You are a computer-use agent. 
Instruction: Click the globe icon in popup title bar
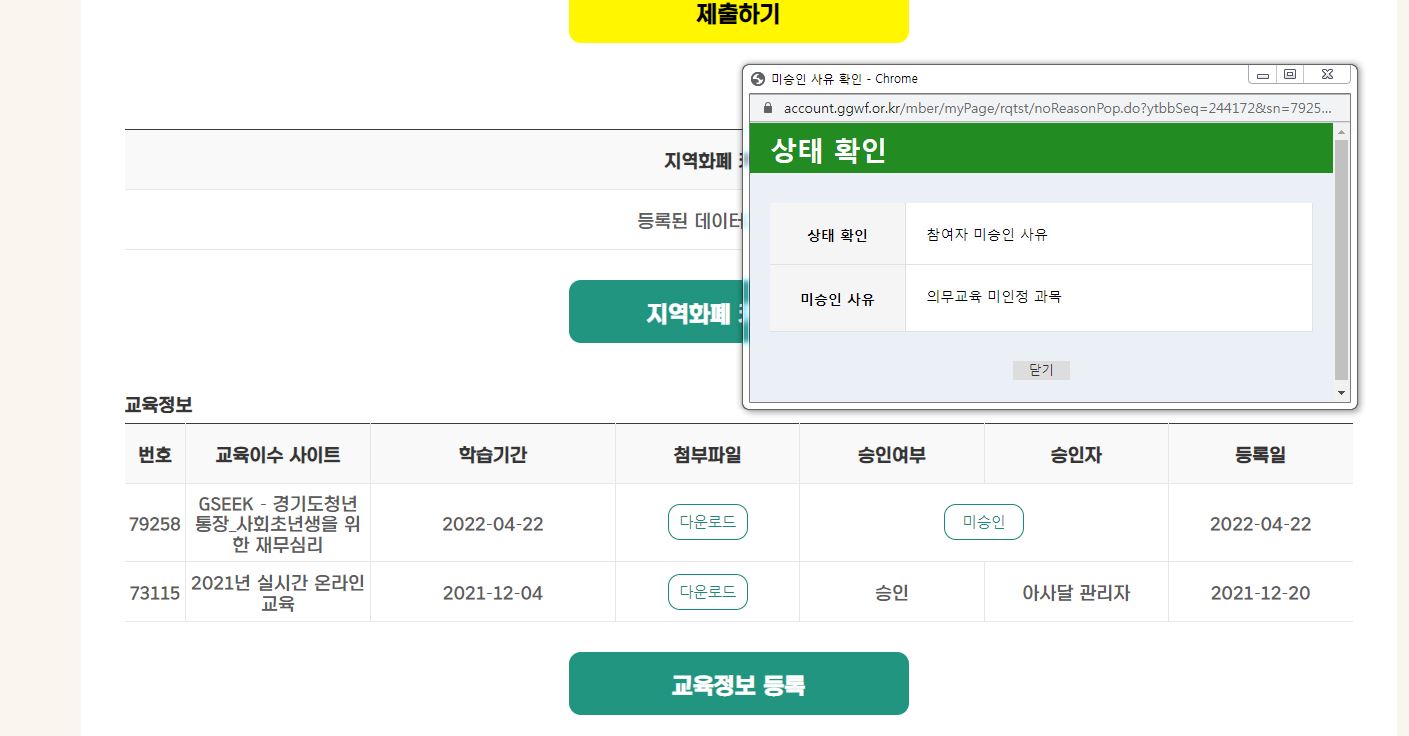[x=758, y=79]
